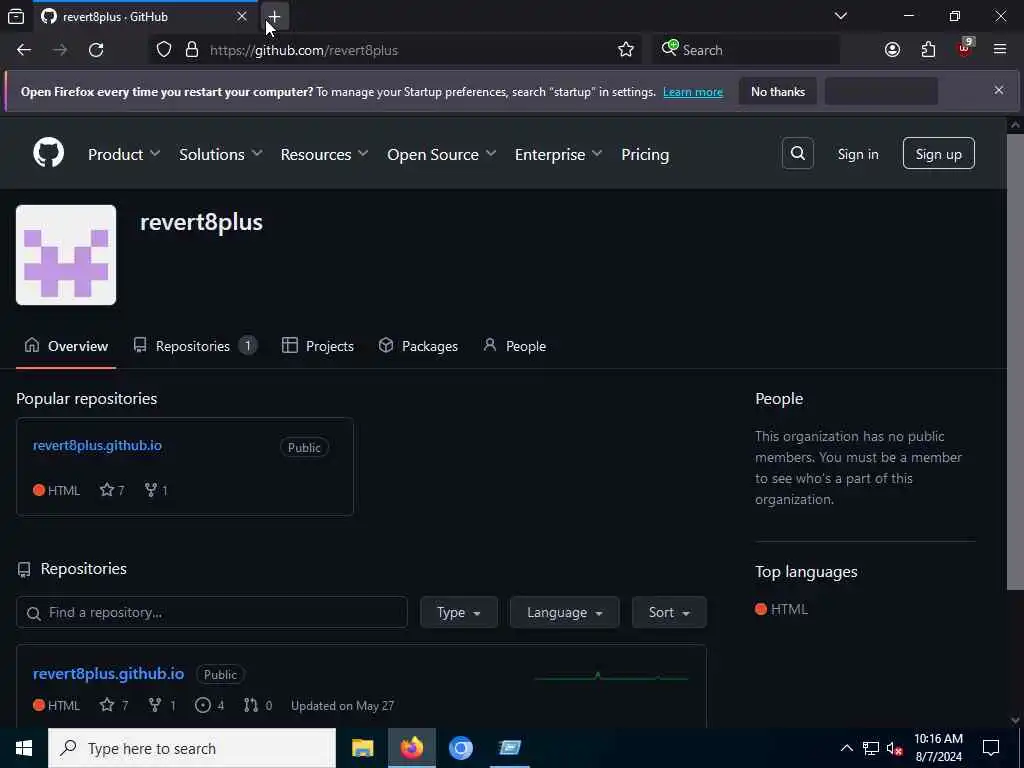Viewport: 1024px width, 768px height.
Task: Click the Firefox Search box
Action: tap(746, 50)
